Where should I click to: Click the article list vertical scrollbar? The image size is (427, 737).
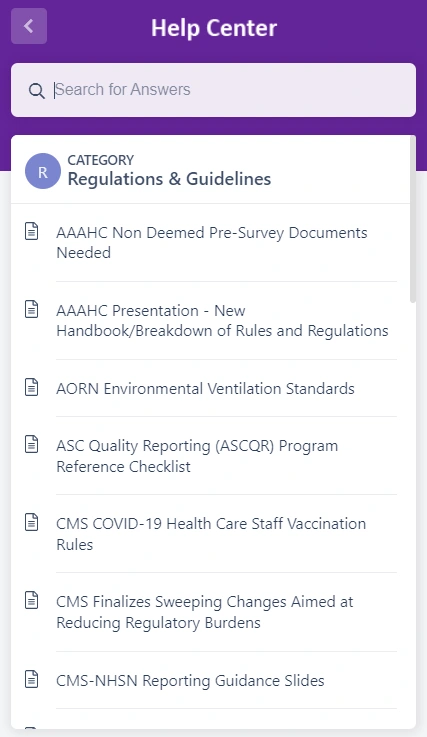[x=413, y=220]
